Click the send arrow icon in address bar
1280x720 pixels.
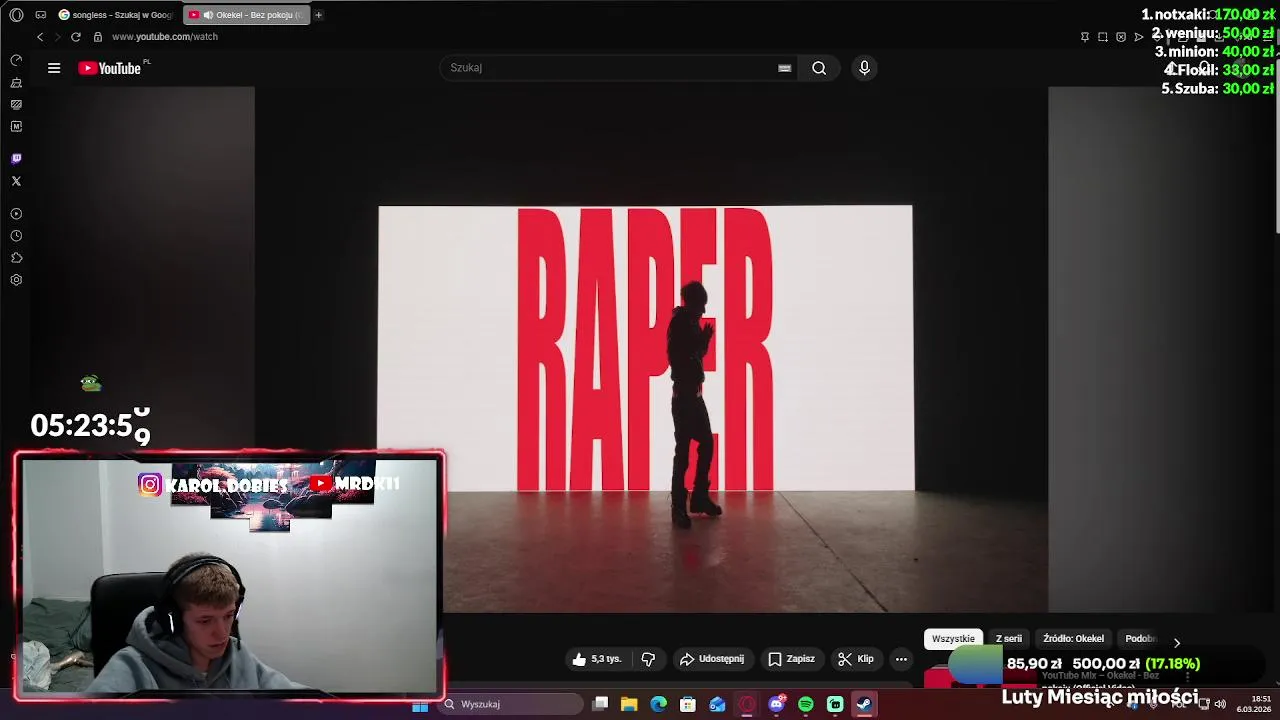1139,37
